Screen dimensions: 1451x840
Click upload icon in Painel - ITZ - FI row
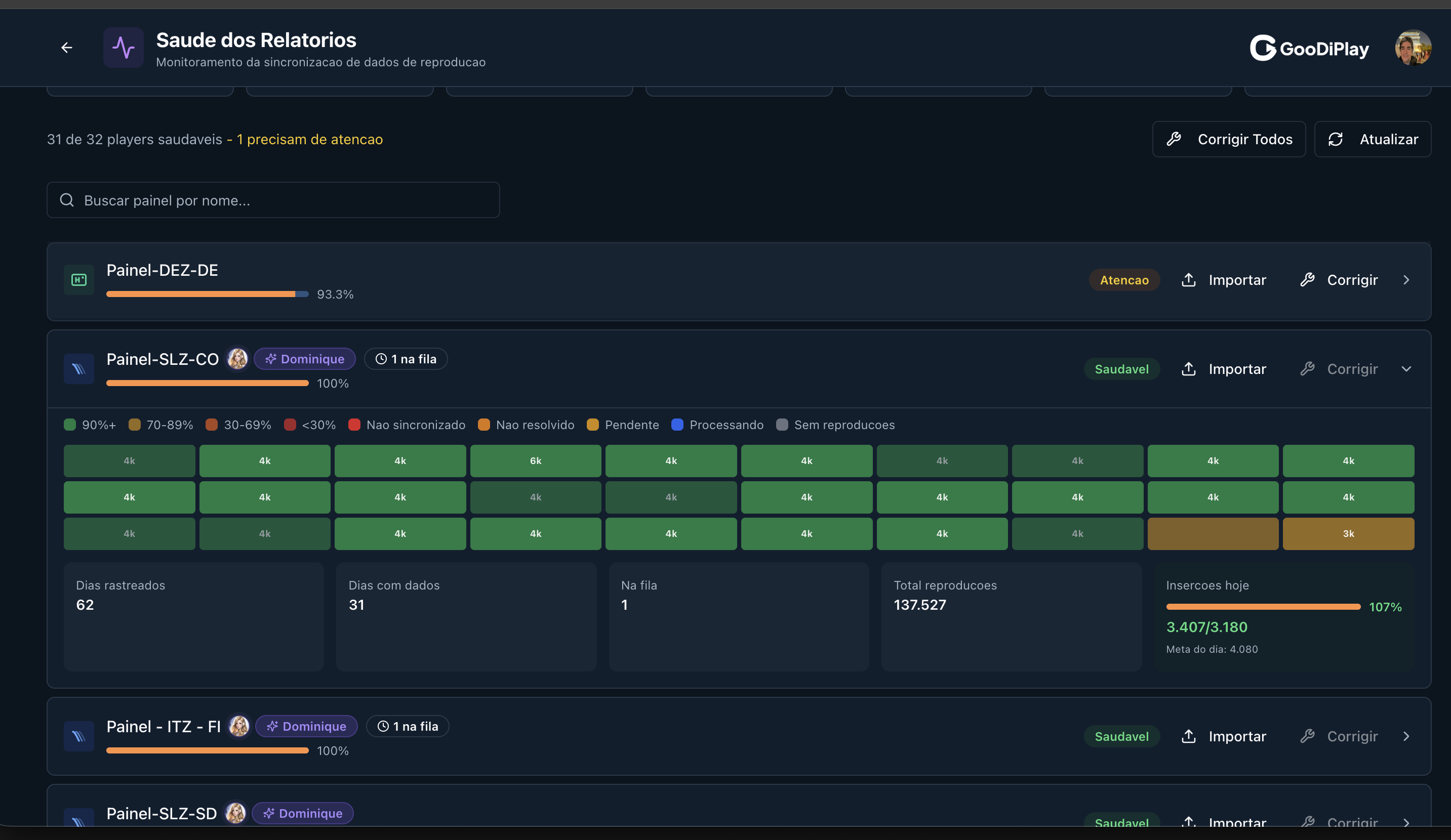(x=1188, y=736)
